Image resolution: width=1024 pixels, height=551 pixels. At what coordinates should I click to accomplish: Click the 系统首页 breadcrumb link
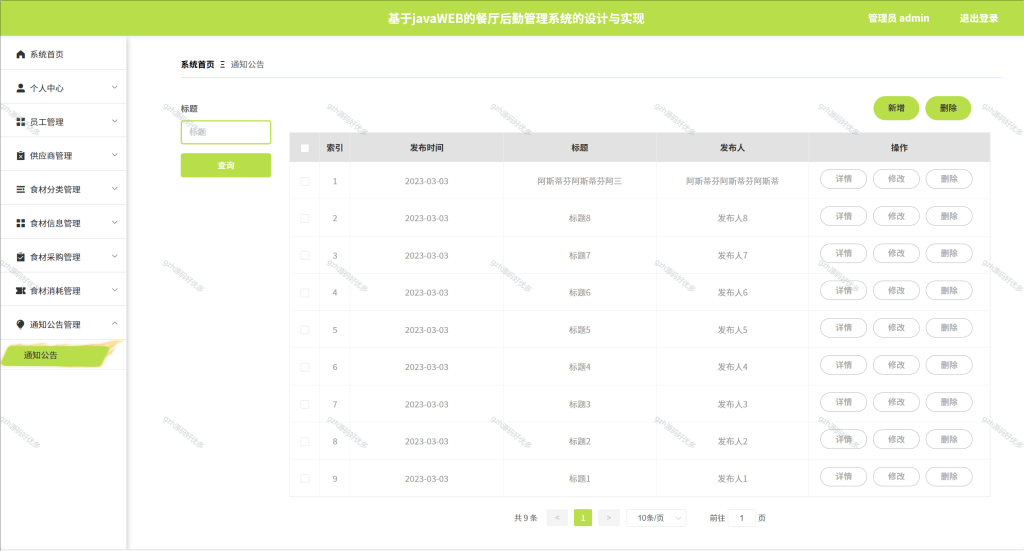coord(197,65)
